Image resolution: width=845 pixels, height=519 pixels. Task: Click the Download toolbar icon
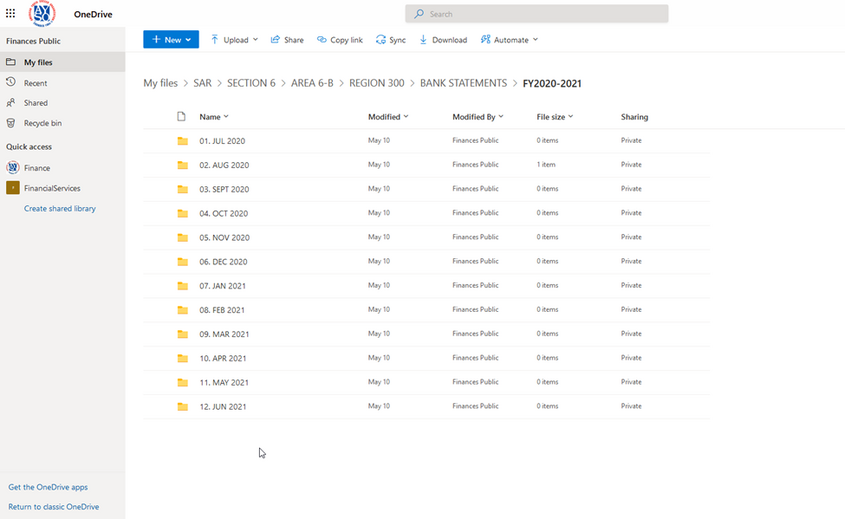coord(424,40)
